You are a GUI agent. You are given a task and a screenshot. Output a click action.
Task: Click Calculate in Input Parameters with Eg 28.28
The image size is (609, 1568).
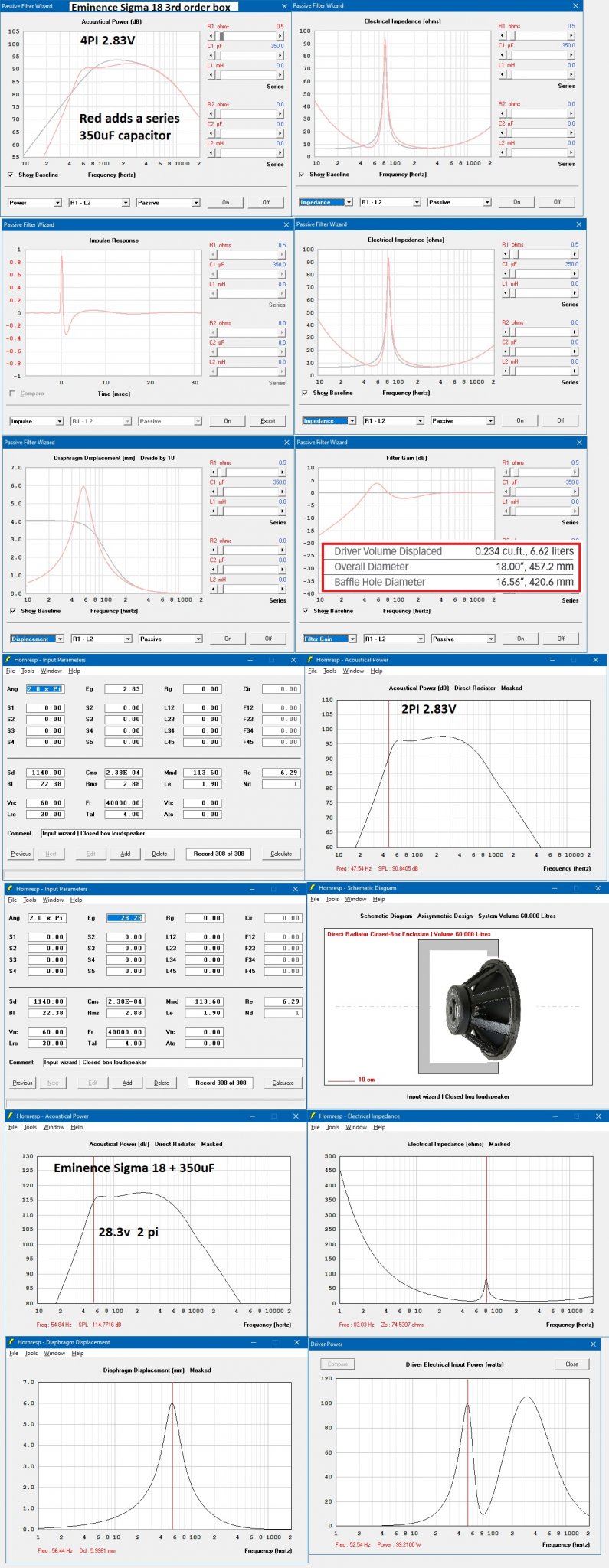click(x=283, y=1083)
